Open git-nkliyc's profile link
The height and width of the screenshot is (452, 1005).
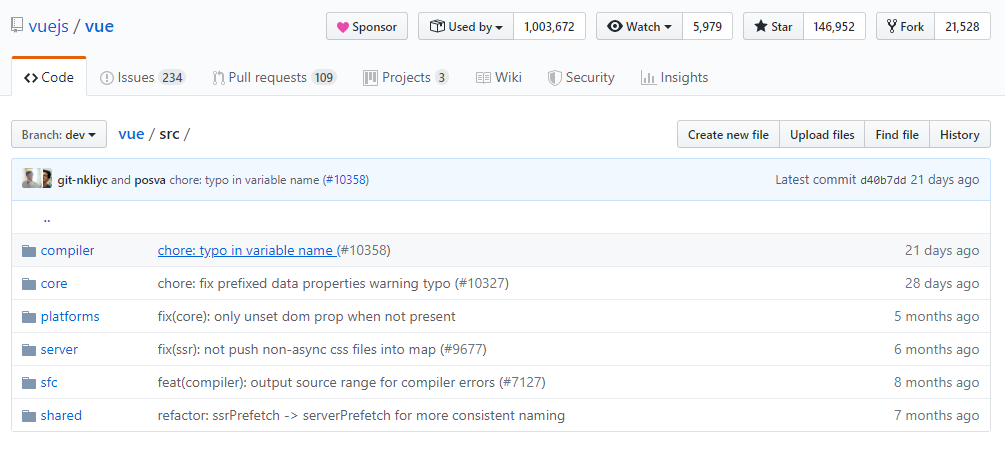[x=83, y=180]
